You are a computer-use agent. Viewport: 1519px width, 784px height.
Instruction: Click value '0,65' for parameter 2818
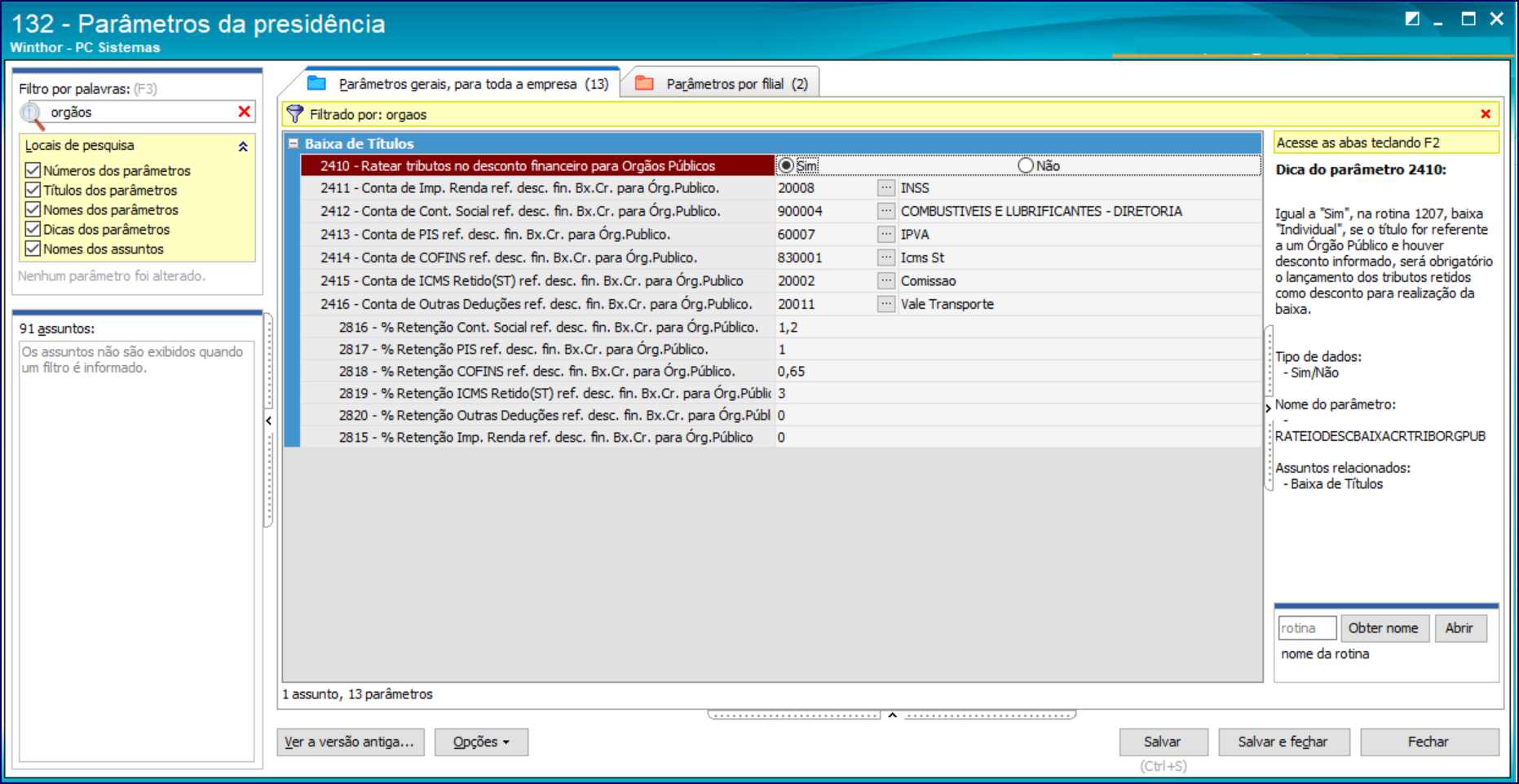pos(1018,371)
